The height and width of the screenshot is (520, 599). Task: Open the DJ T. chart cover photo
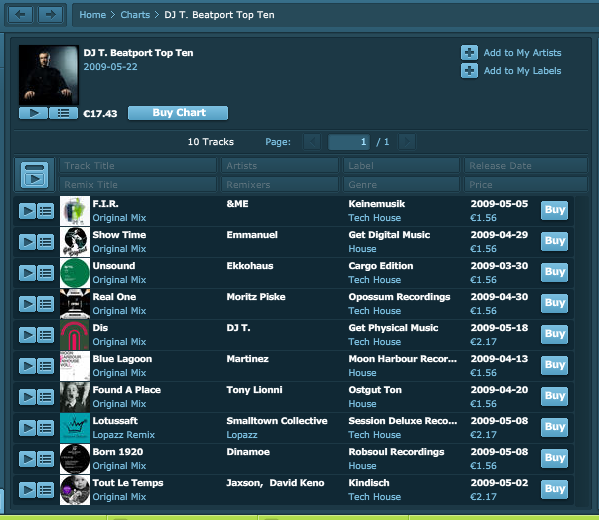(x=49, y=75)
